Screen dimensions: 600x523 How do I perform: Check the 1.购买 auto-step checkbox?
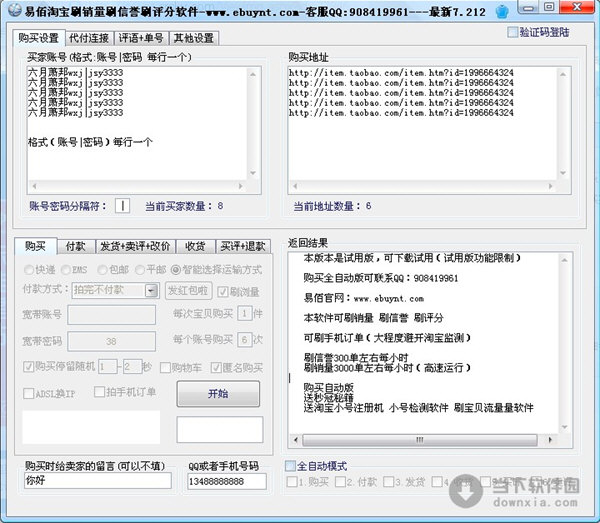tap(292, 482)
